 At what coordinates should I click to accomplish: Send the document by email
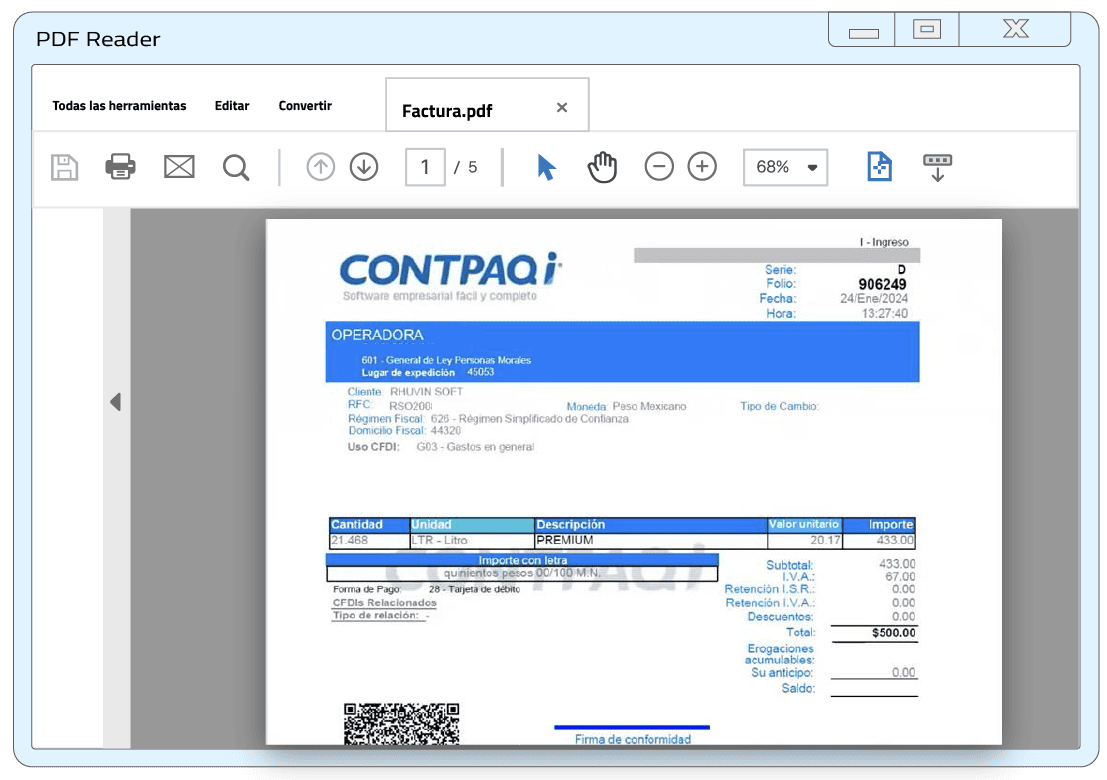(178, 167)
